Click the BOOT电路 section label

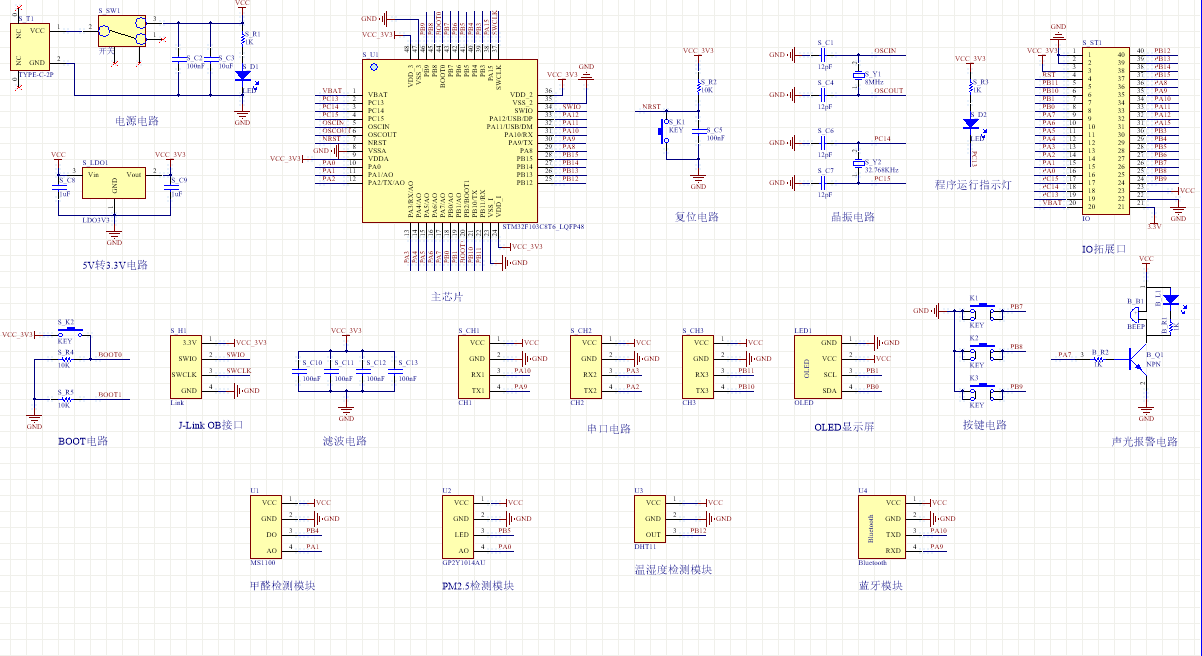coord(83,440)
